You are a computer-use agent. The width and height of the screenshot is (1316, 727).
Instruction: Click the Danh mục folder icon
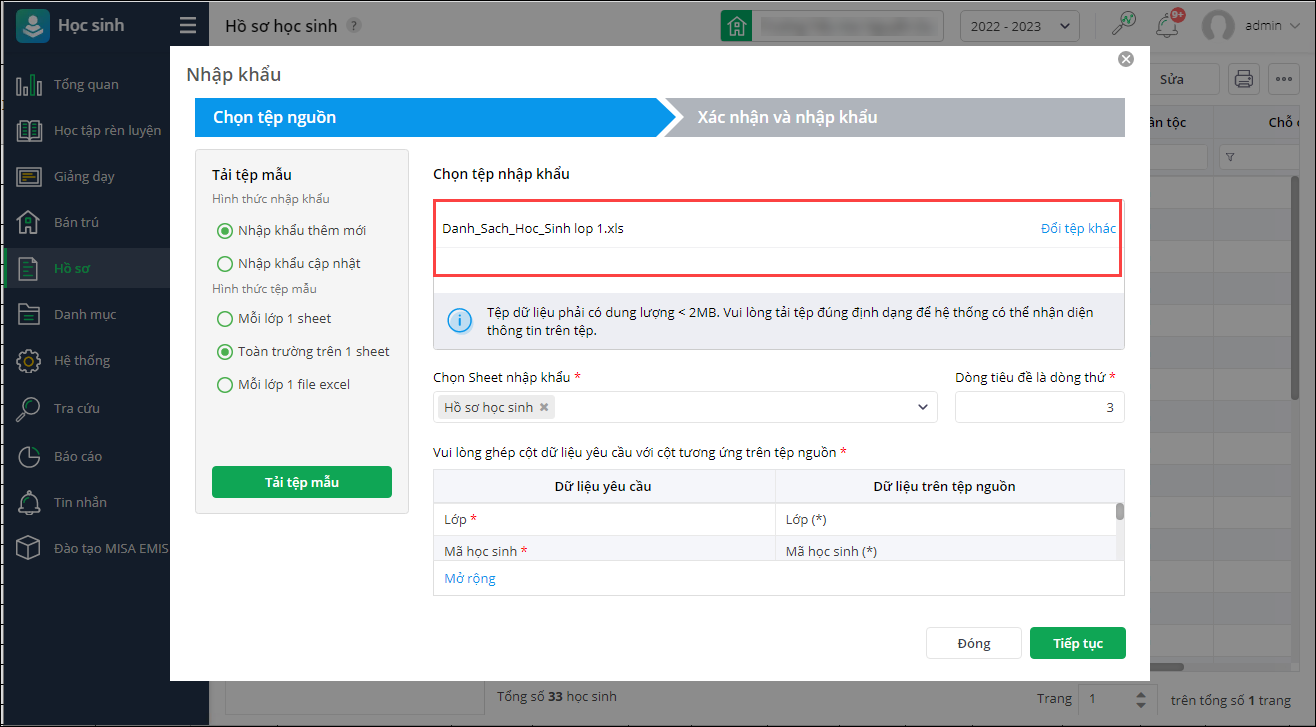29,314
